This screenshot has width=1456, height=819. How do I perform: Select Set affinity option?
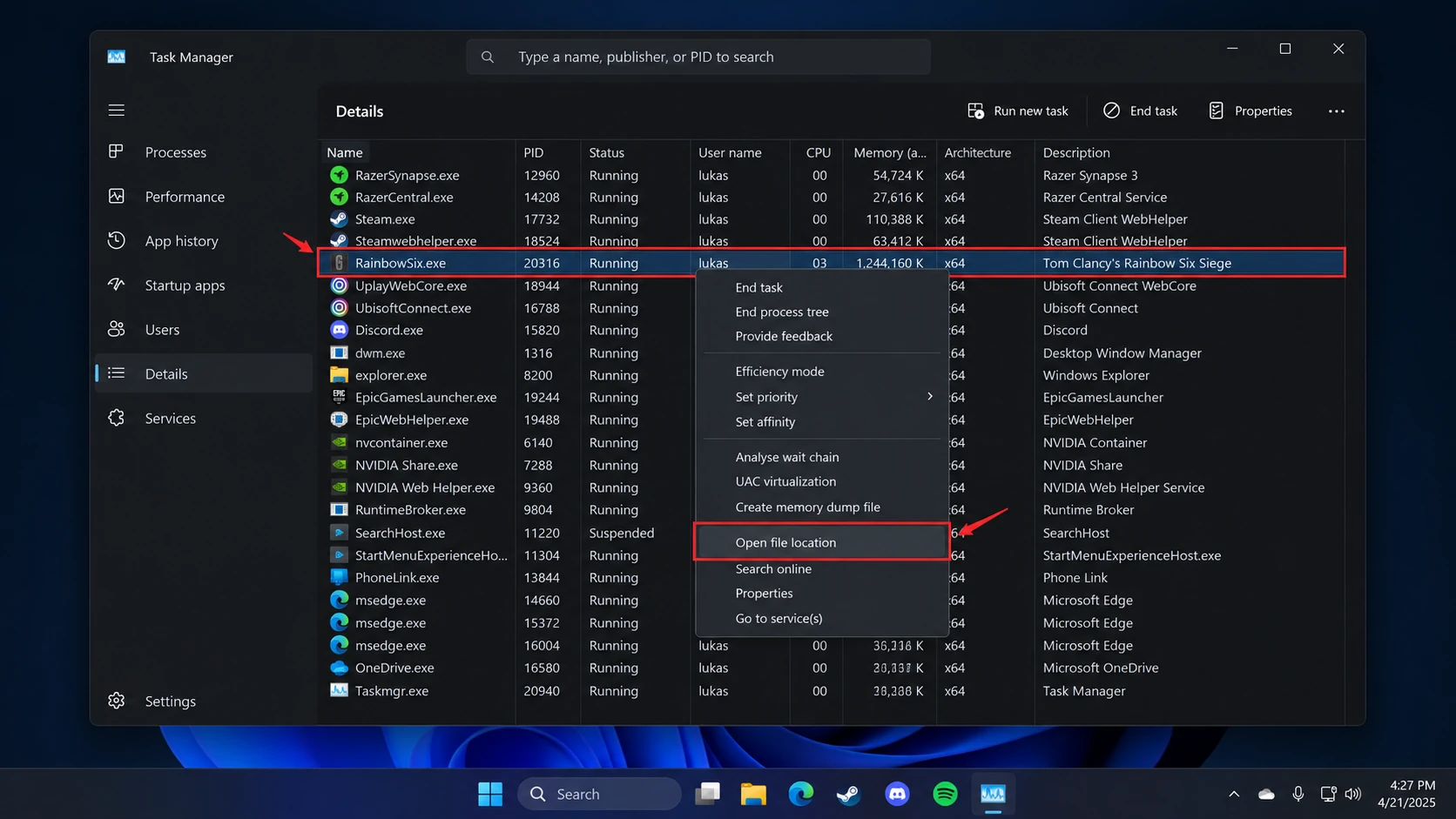tap(822, 421)
